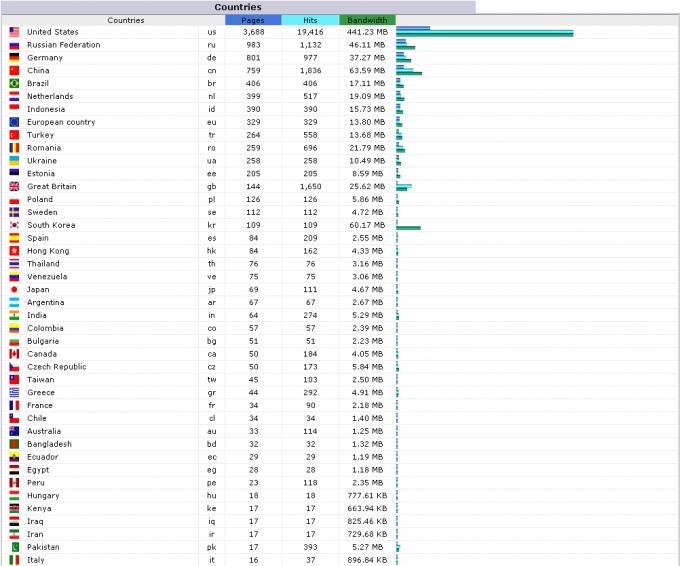
Task: Click the Turkey flag icon
Action: 14,135
